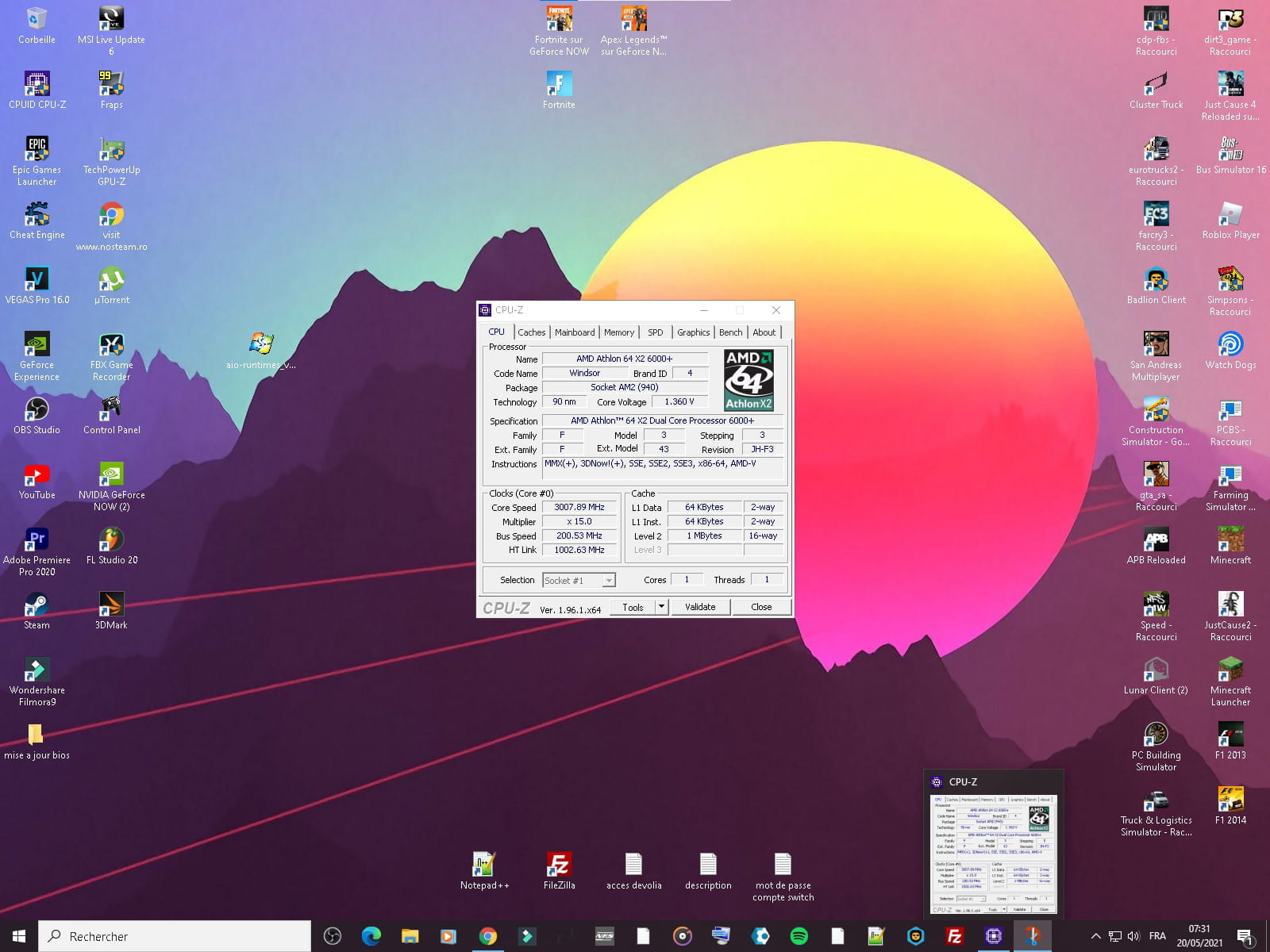
Task: Select the CPU tab in CPU-Z
Action: click(x=497, y=332)
